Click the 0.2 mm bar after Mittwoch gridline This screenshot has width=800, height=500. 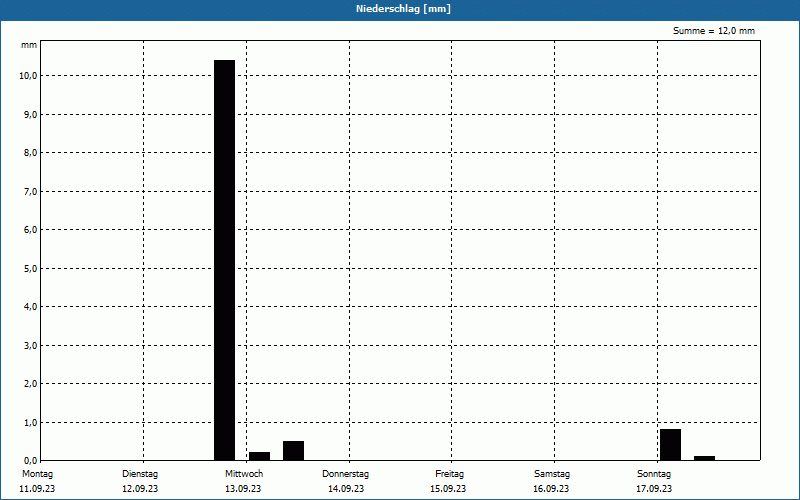(259, 456)
